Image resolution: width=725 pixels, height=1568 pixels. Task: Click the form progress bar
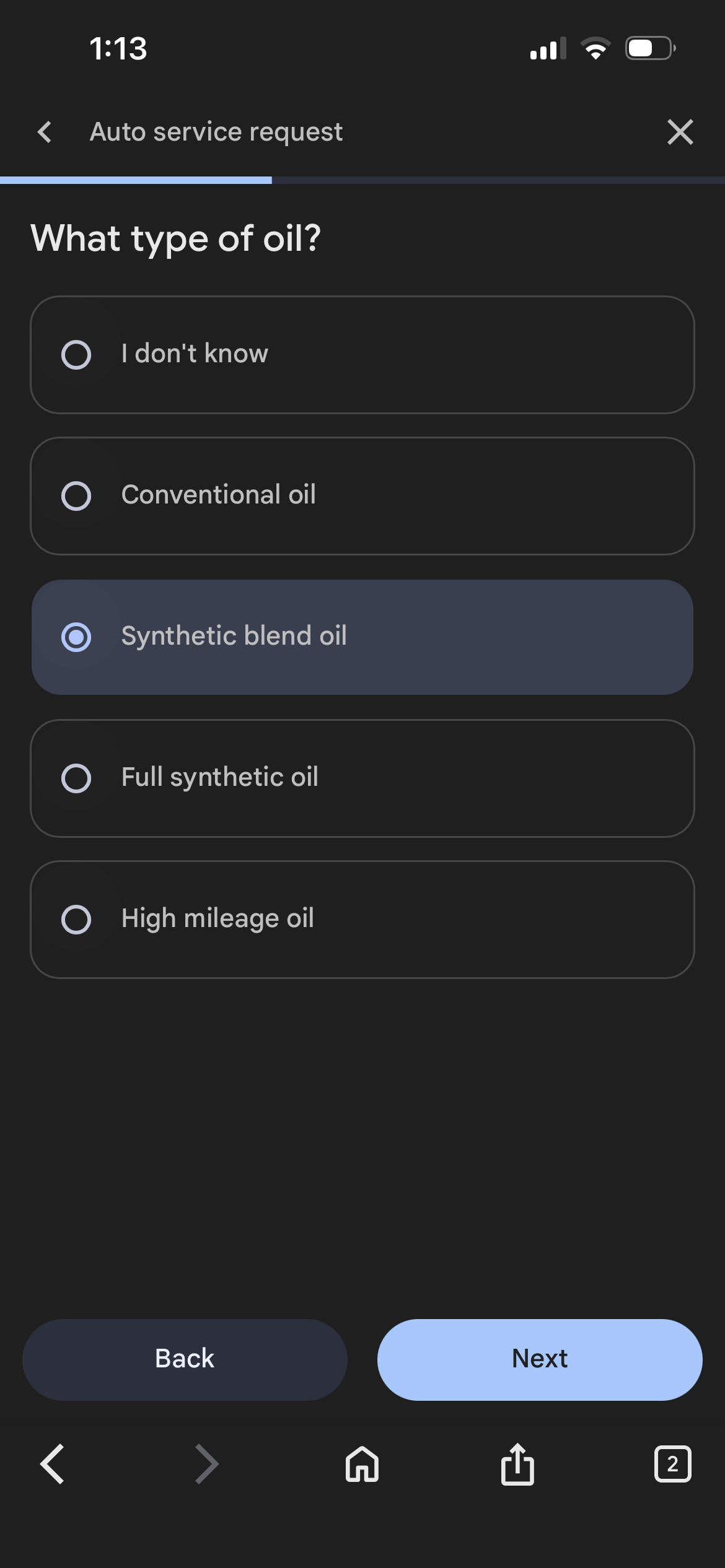(362, 180)
